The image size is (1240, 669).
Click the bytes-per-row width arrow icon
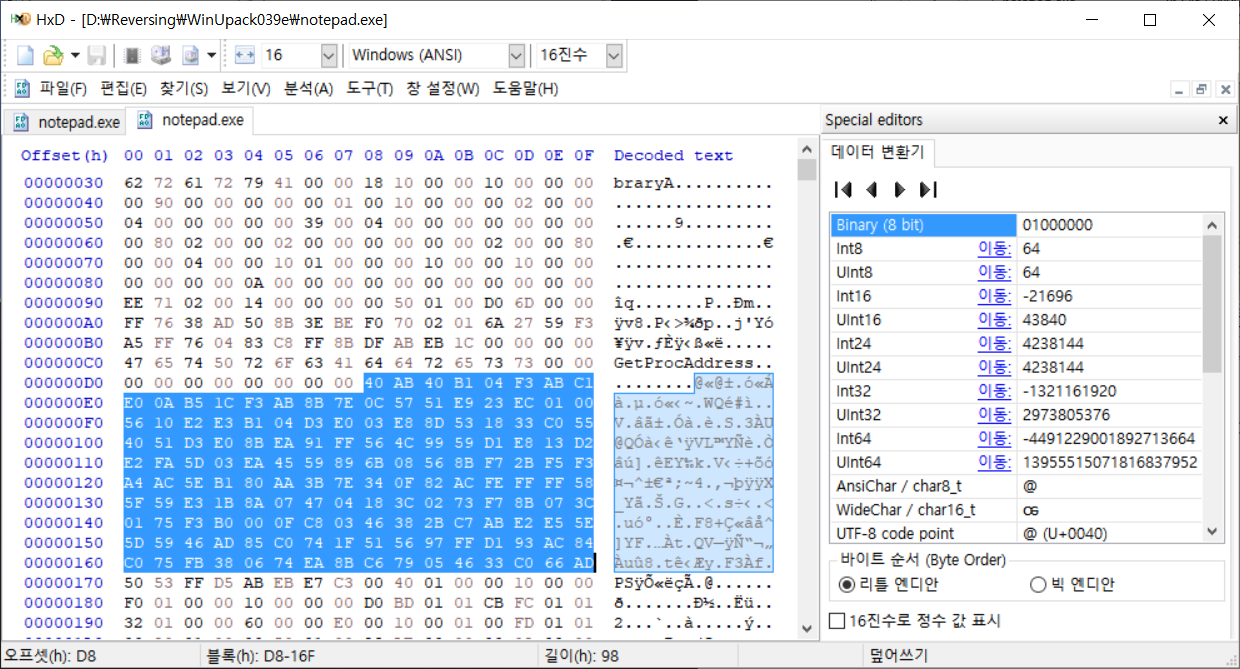[x=244, y=55]
